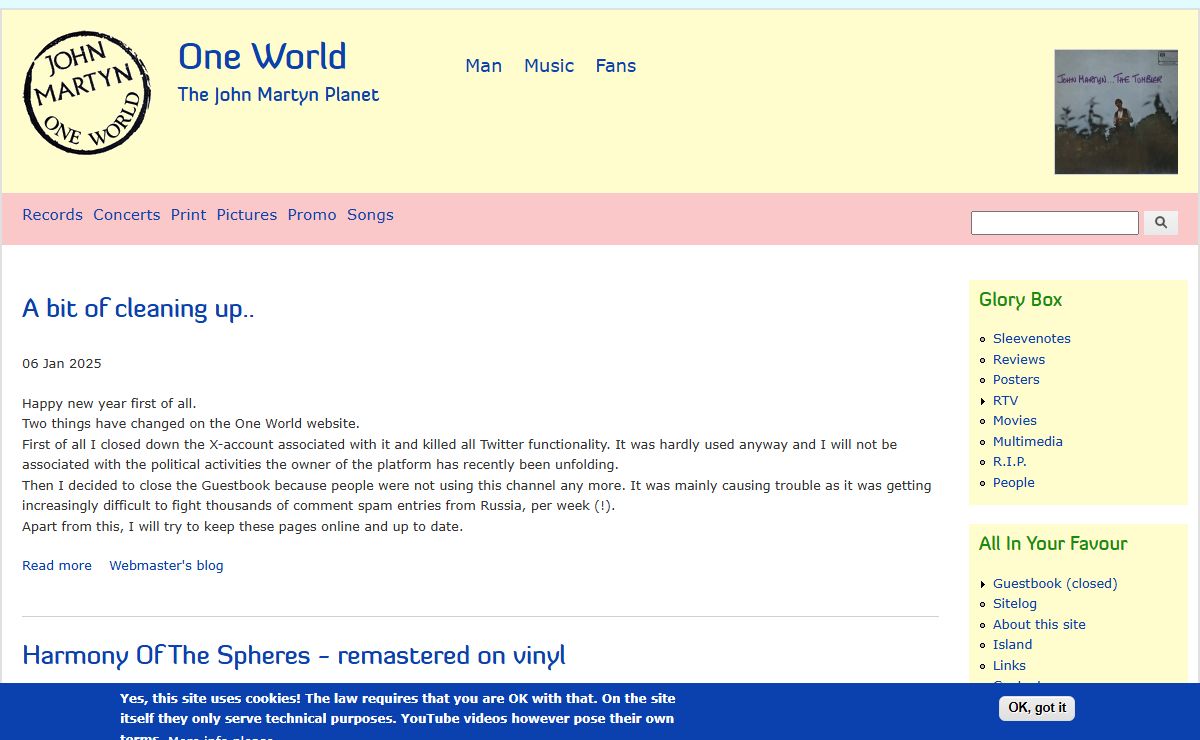Open the RTV link
Screen dimensions: 1200x740
pyautogui.click(x=1005, y=401)
